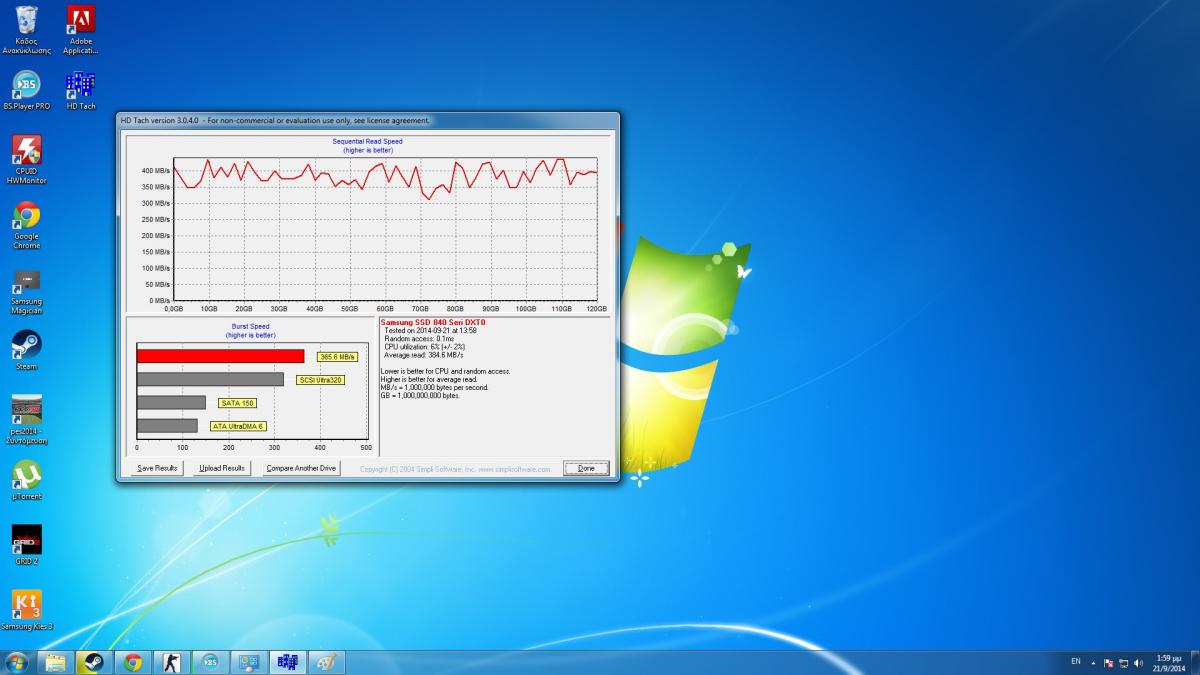Image resolution: width=1200 pixels, height=675 pixels.
Task: Click the SCSI Ultra320 gray bar
Action: tap(210, 379)
